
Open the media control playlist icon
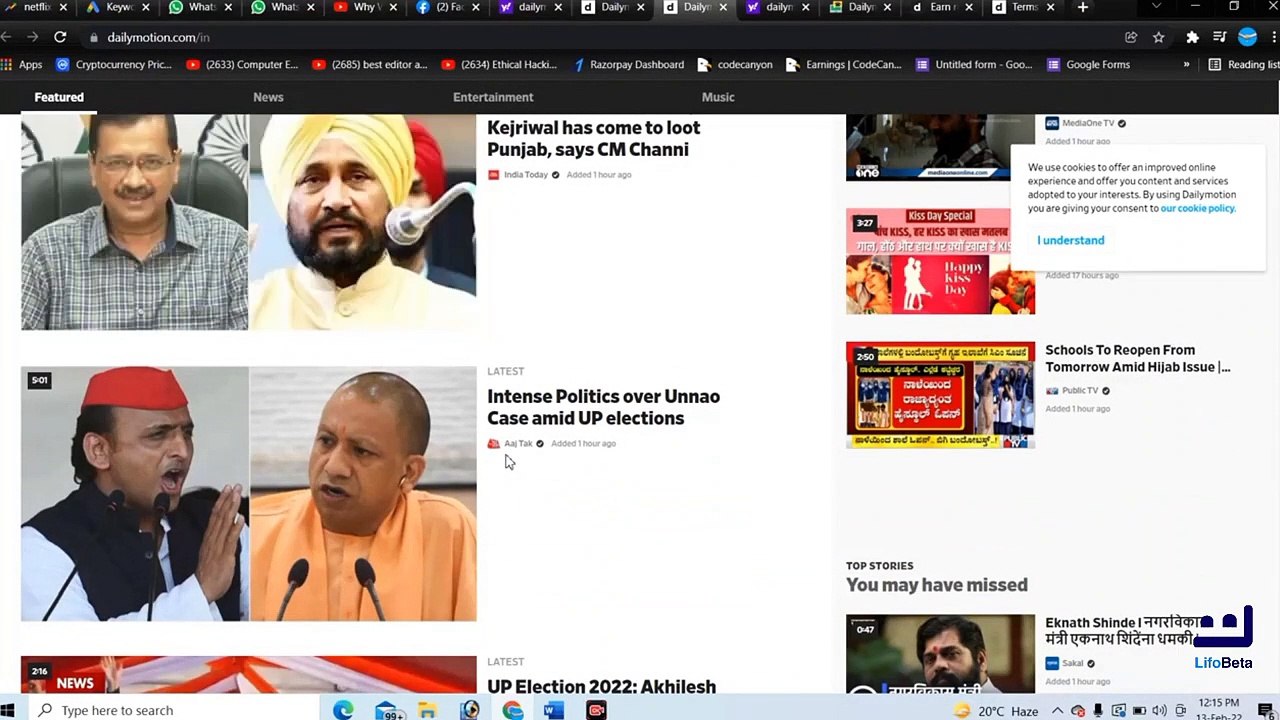point(1219,37)
